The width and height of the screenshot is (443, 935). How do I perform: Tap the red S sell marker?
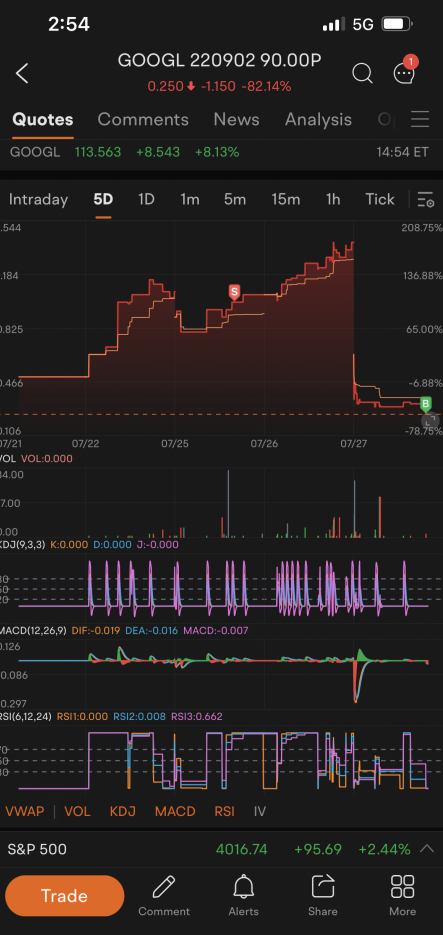pyautogui.click(x=234, y=292)
